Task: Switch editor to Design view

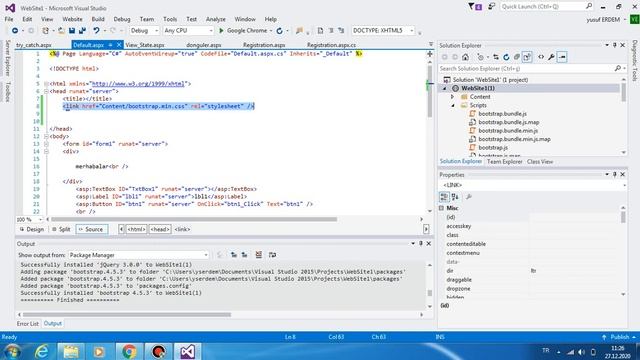Action: pos(32,229)
